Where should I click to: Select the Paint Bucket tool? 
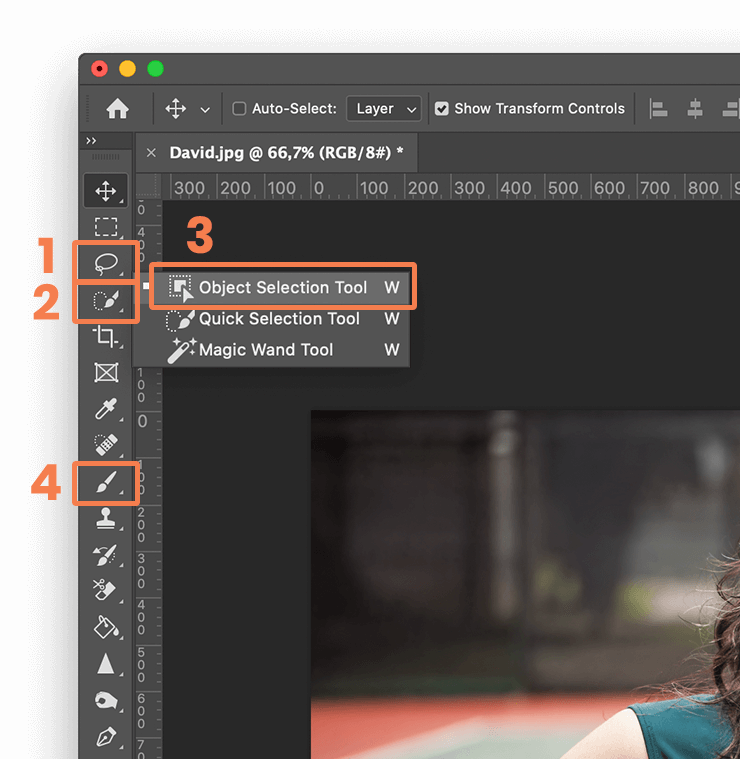106,627
